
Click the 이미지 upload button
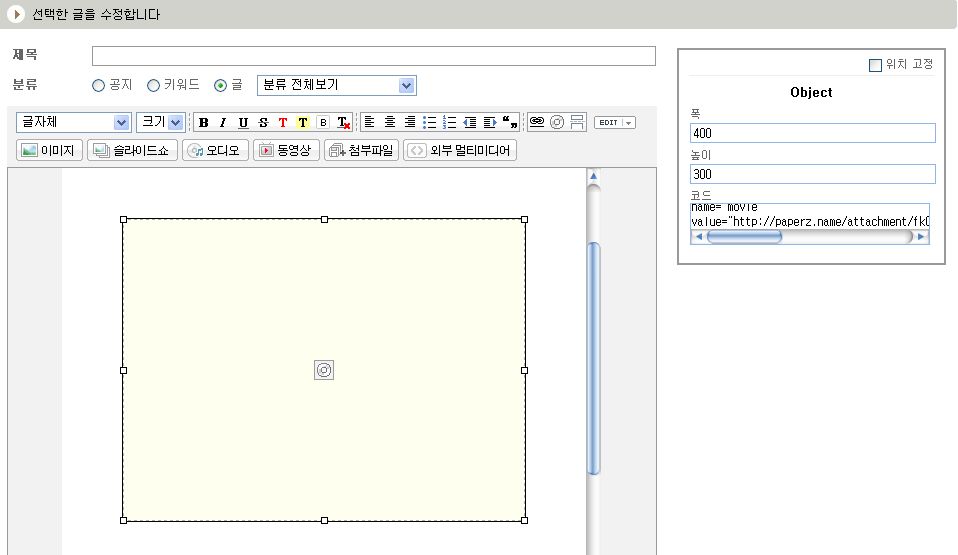(x=49, y=150)
